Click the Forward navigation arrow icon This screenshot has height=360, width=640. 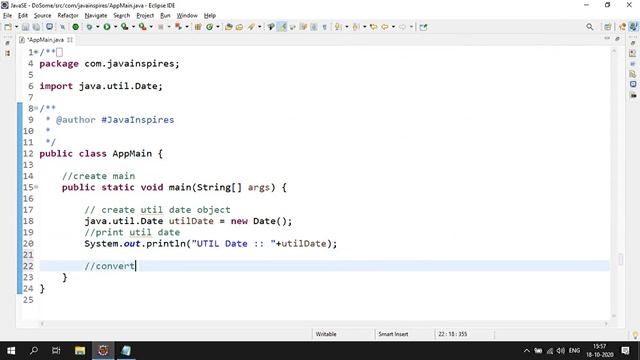tap(402, 27)
